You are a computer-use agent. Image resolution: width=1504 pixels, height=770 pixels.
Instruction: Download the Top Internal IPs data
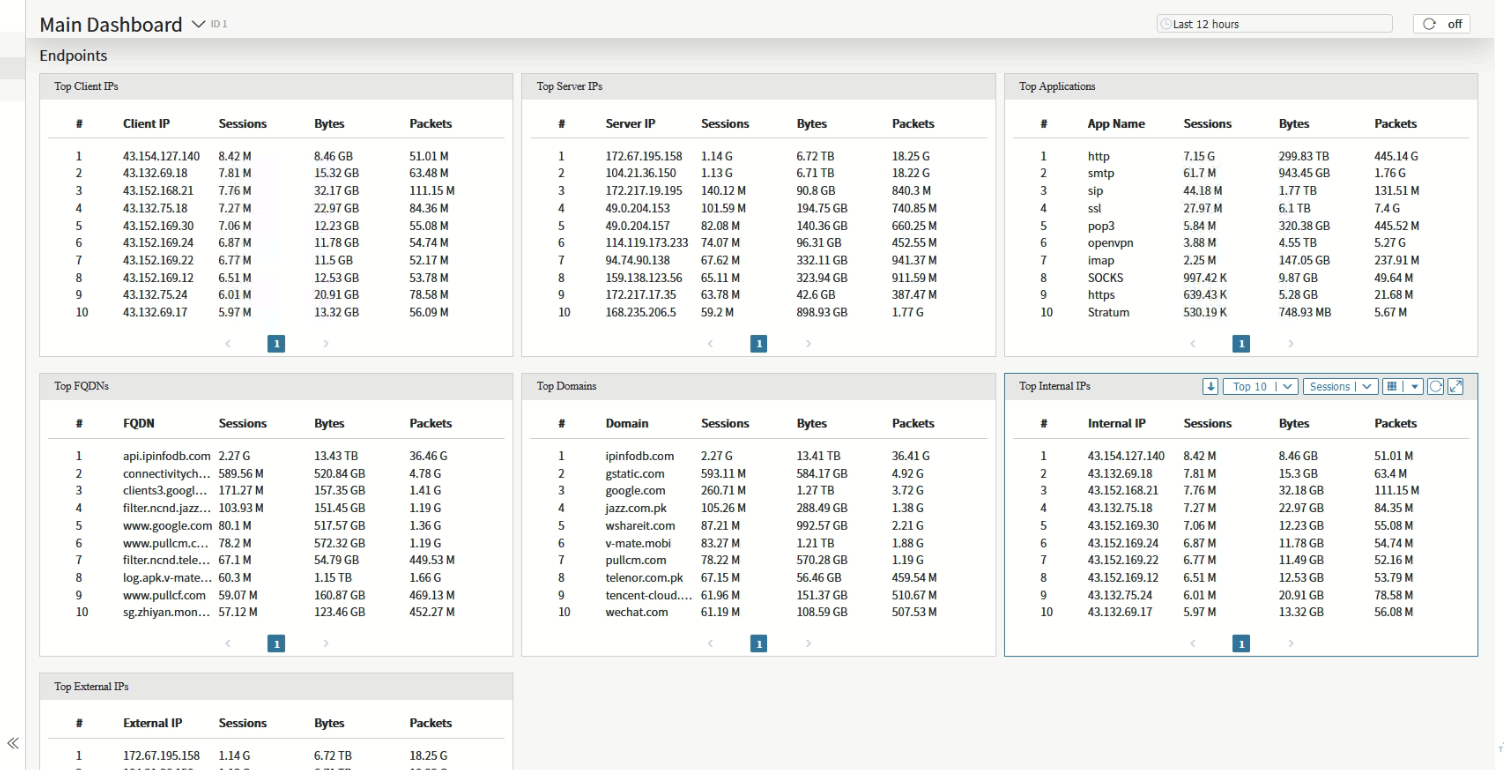point(1210,387)
